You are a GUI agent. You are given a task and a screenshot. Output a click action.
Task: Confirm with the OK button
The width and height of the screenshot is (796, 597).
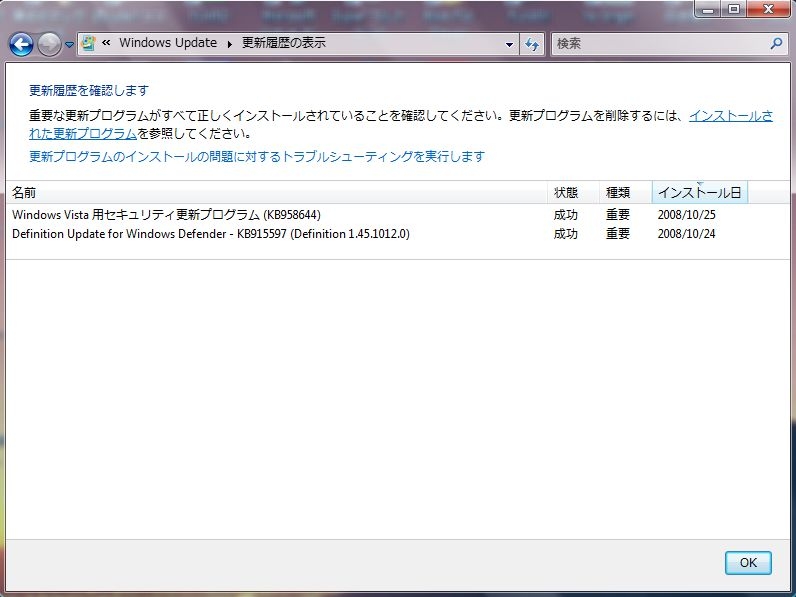(x=748, y=562)
